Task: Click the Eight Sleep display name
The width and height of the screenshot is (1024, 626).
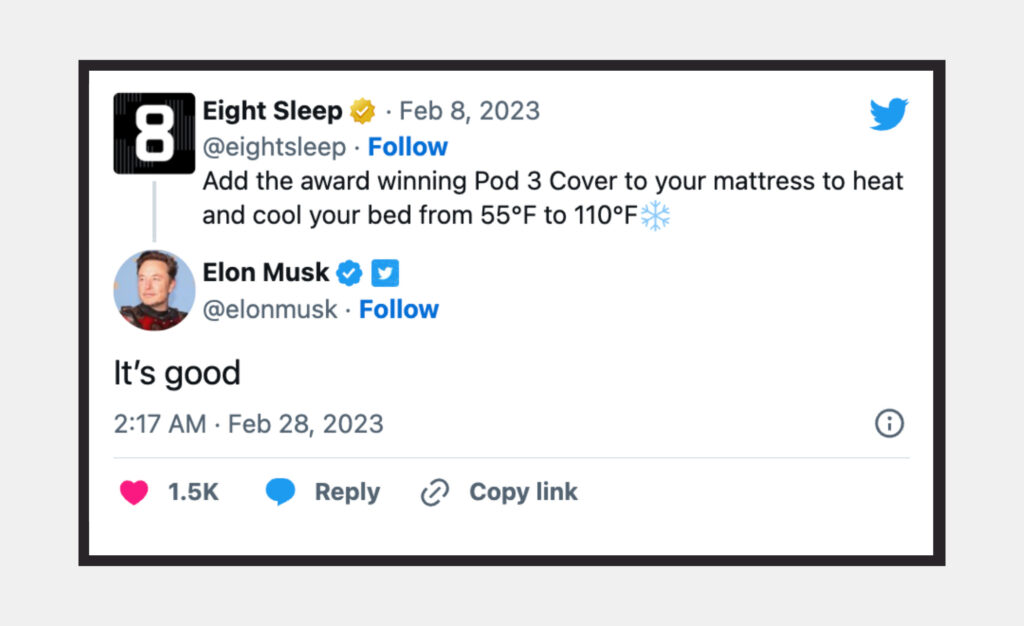Action: tap(272, 111)
